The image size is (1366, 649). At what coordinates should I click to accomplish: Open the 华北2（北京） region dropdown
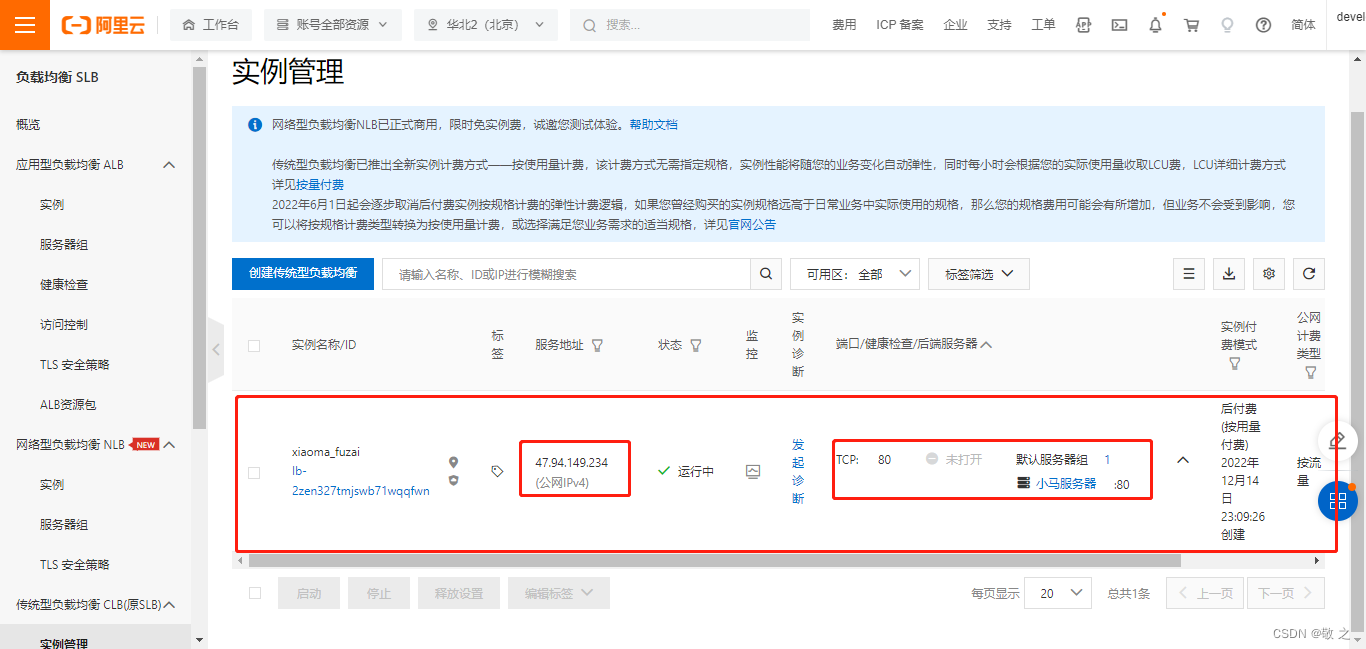coord(486,25)
